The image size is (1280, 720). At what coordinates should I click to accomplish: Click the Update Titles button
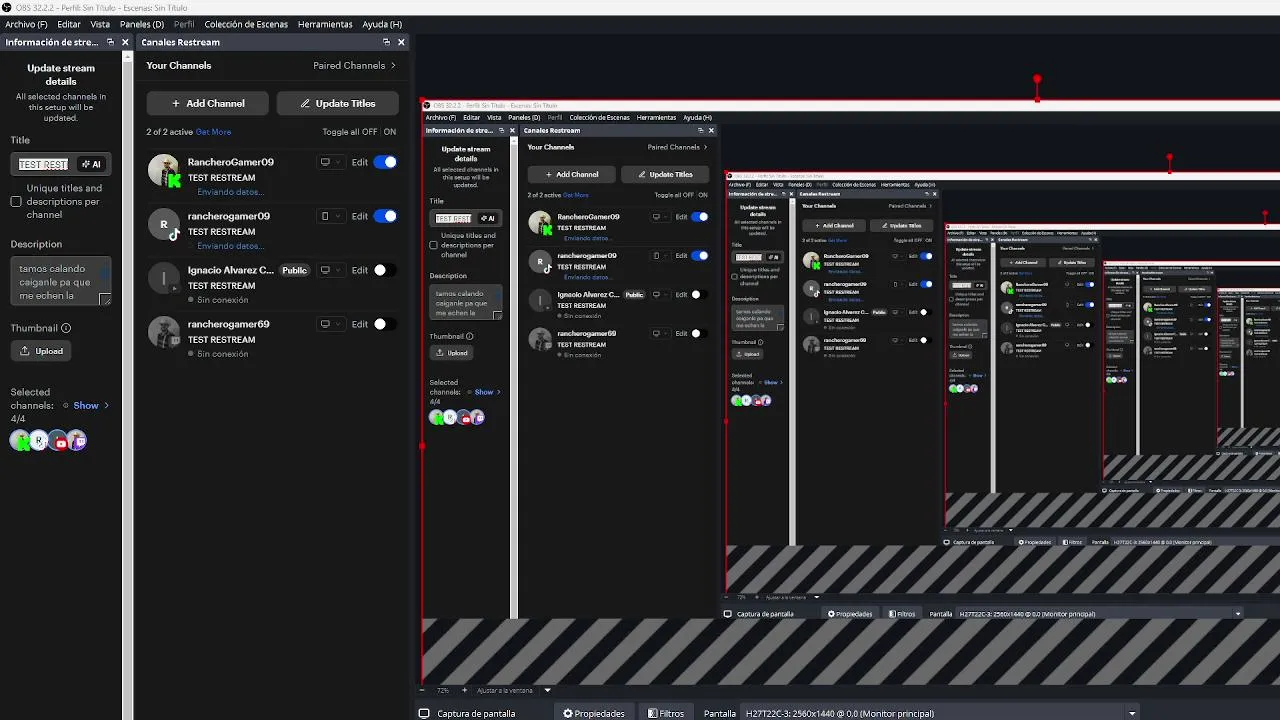coord(337,103)
